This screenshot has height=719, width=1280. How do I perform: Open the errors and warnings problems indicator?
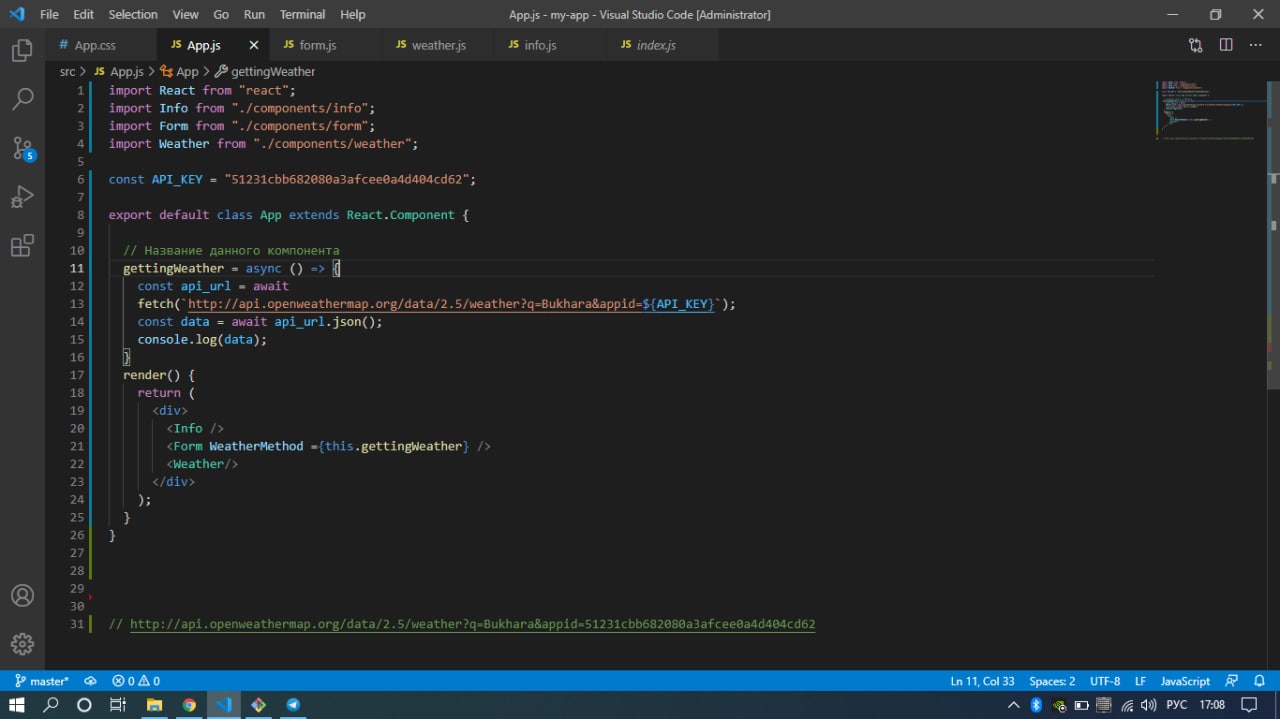136,681
